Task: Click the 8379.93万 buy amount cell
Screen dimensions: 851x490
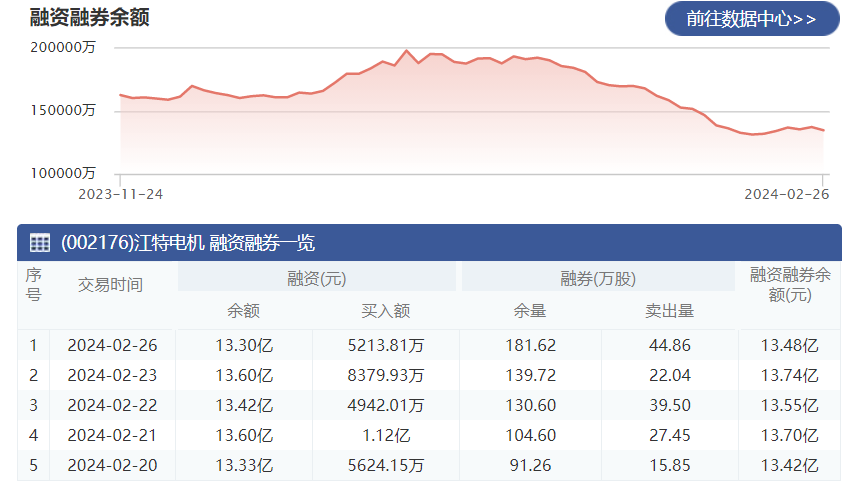Action: click(385, 376)
